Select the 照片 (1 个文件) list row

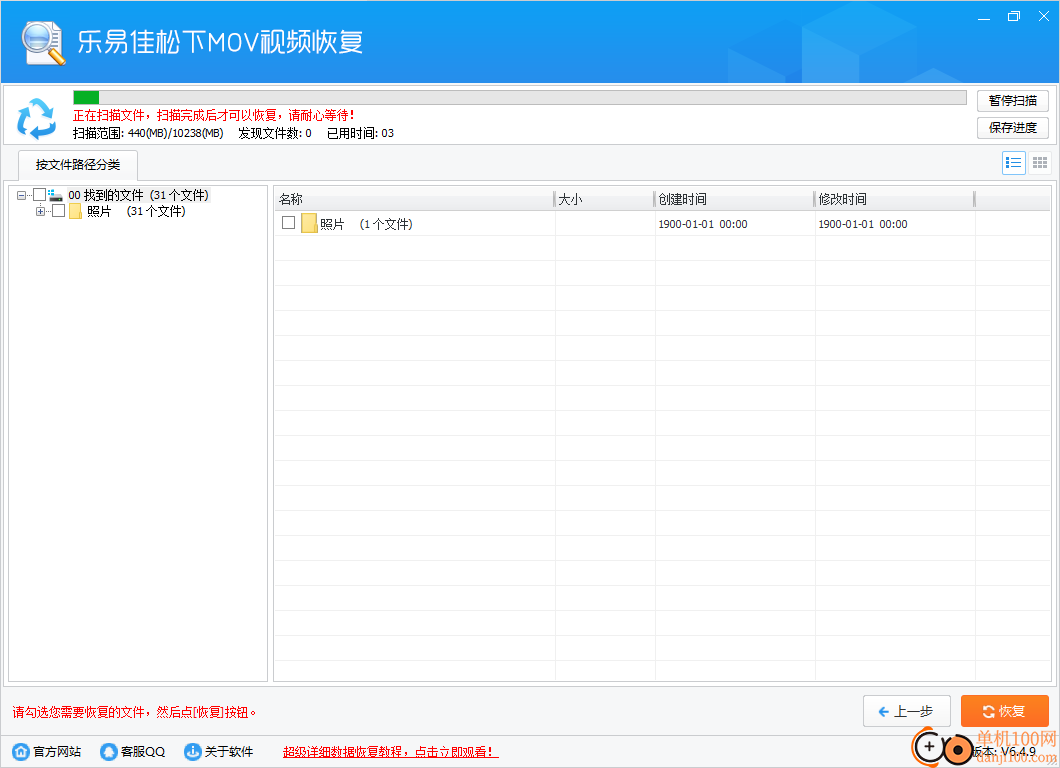(661, 223)
